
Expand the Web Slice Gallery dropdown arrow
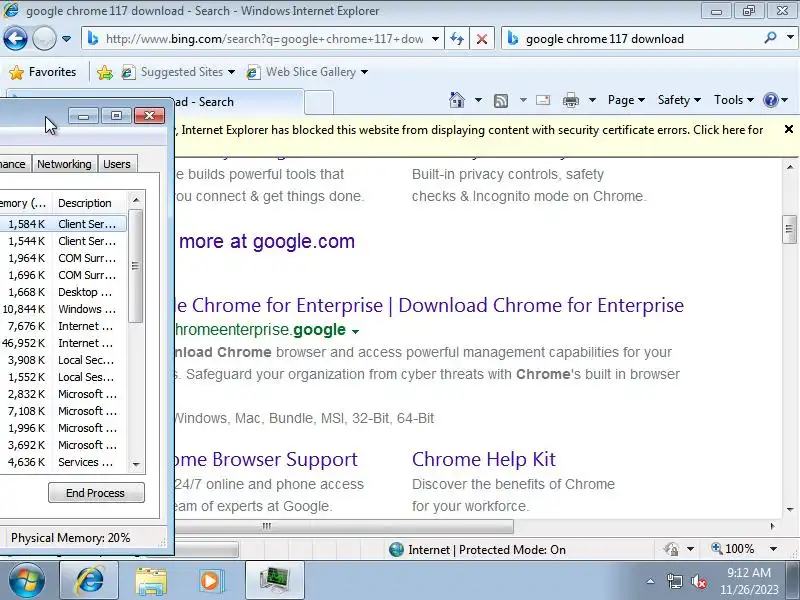[x=364, y=72]
